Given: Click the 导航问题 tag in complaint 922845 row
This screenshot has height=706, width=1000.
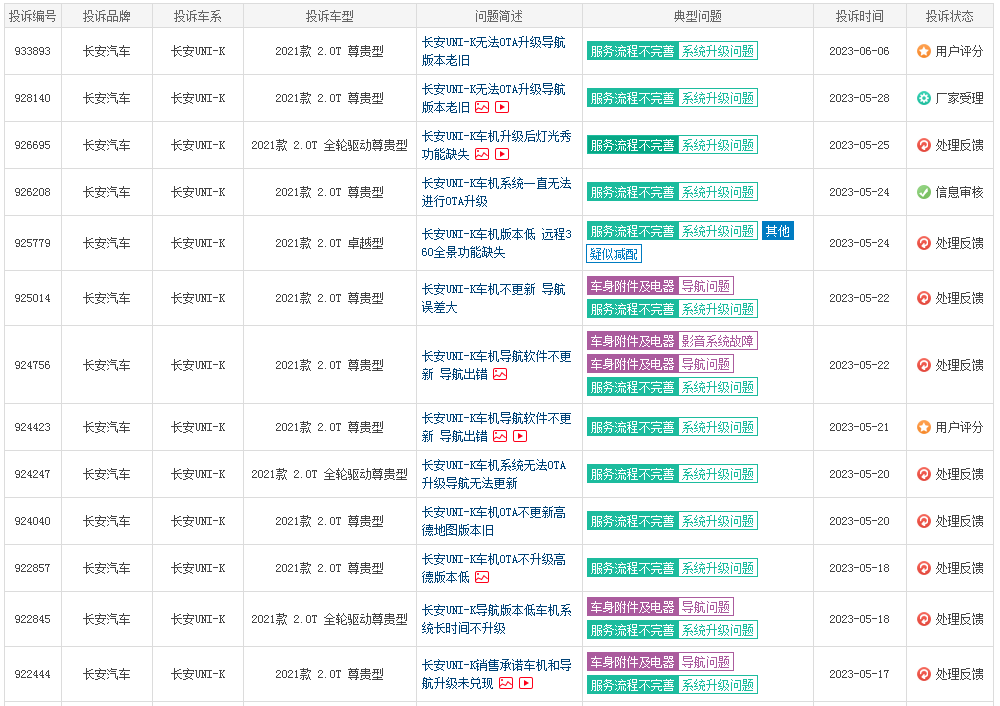Looking at the screenshot, I should (x=705, y=607).
